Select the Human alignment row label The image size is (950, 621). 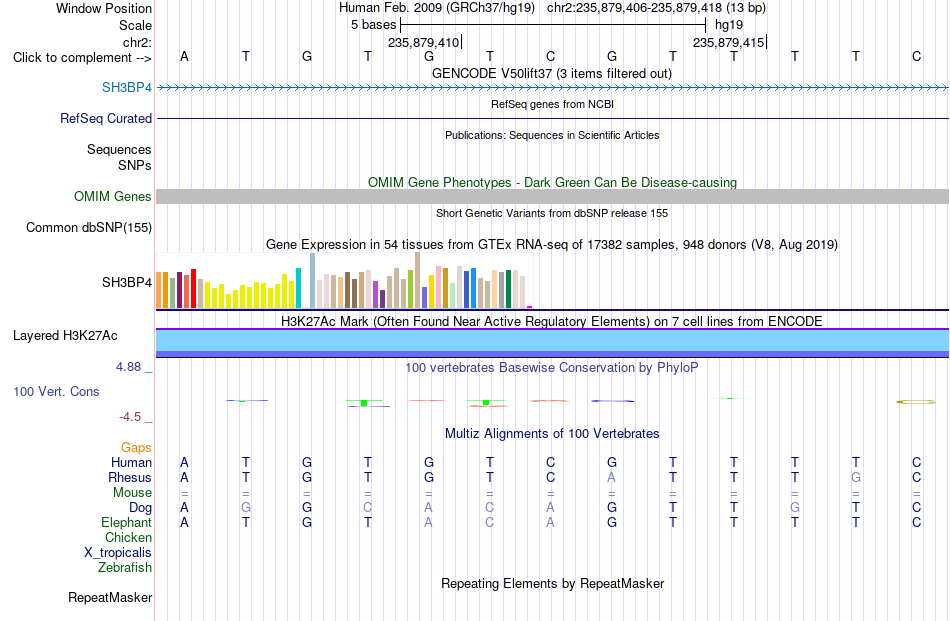click(131, 462)
